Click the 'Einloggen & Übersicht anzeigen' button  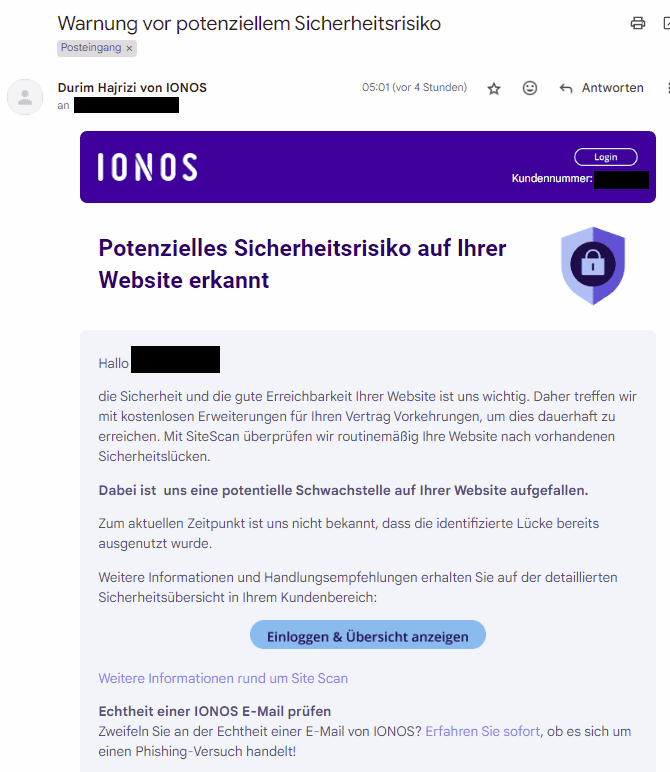367,636
